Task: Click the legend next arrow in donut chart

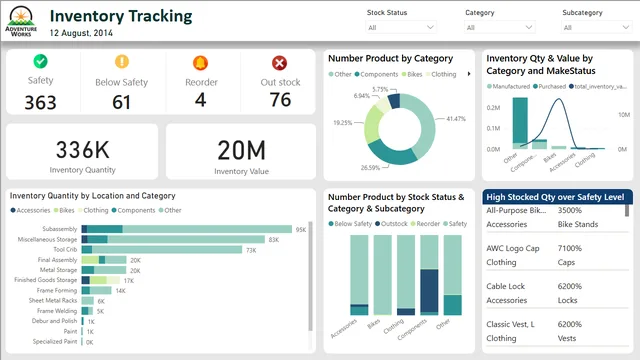Action: tap(469, 74)
